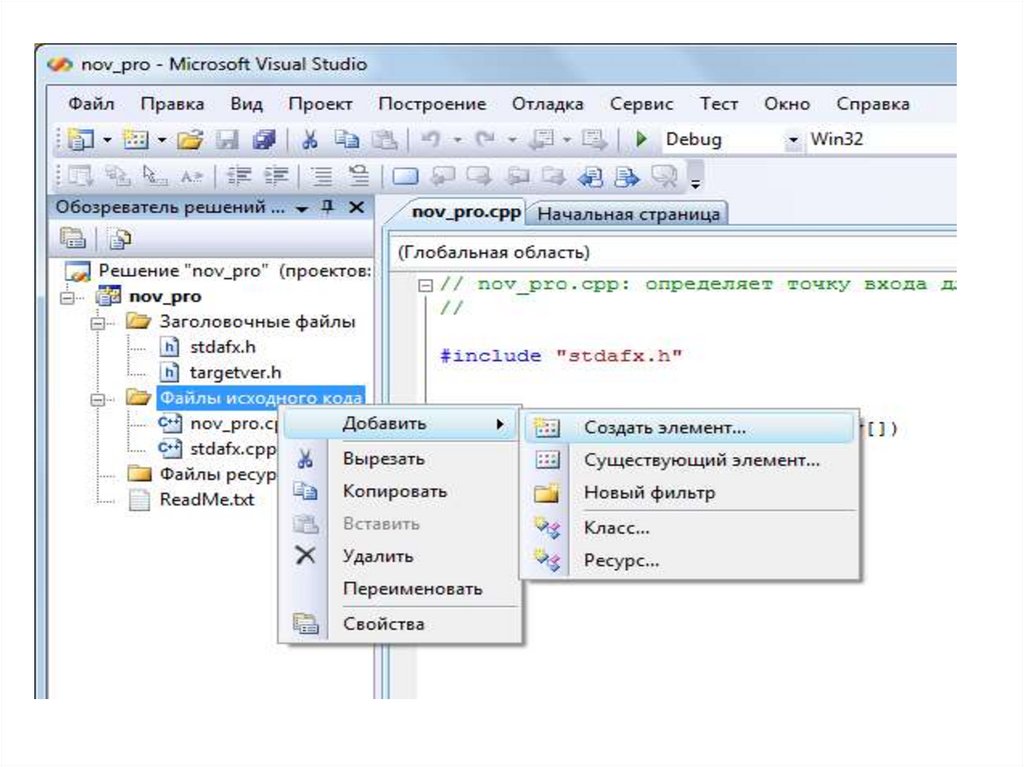Viewport: 1024px width, 767px height.
Task: Click the Save All toolbar icon
Action: click(x=264, y=140)
